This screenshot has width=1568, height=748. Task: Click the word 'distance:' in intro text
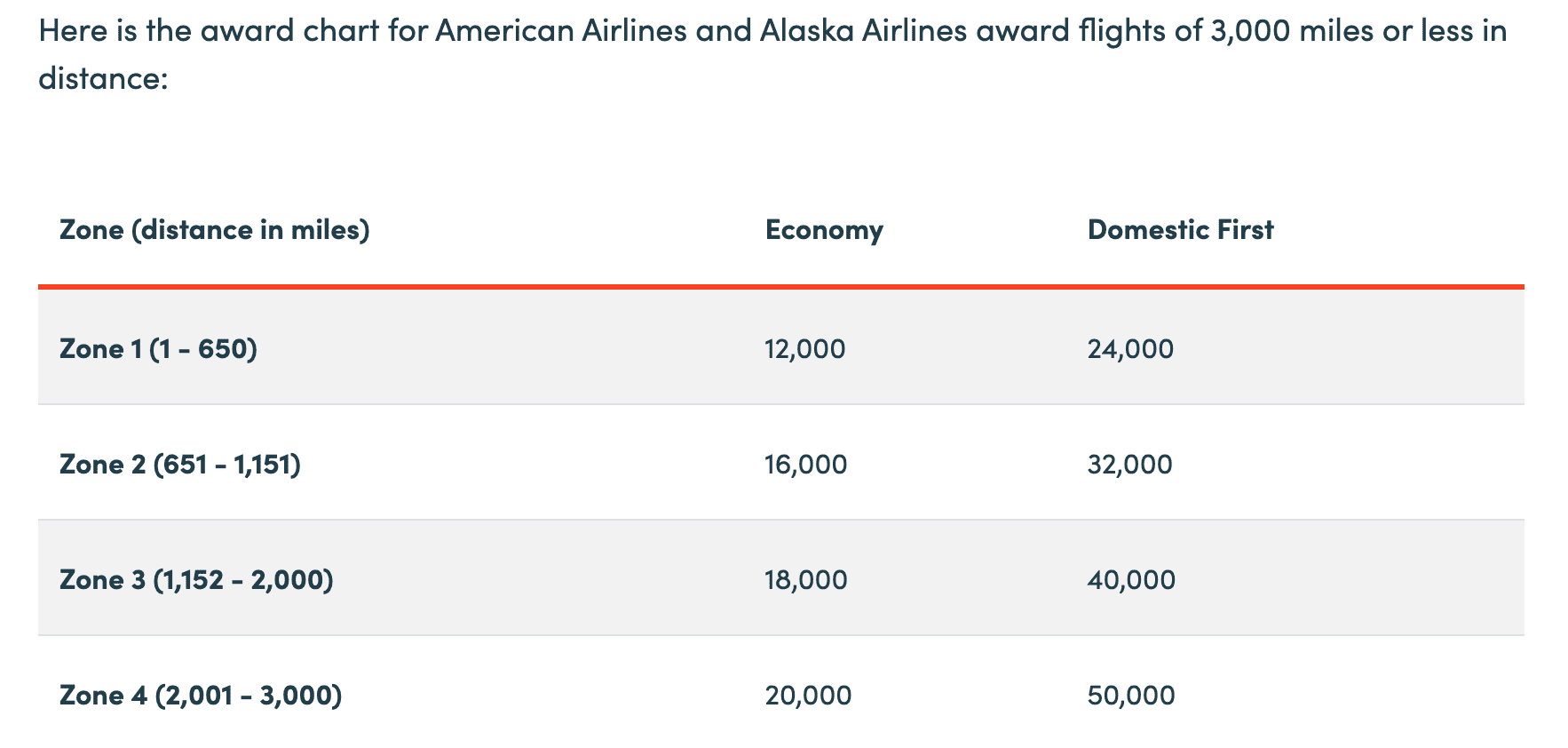pos(103,78)
